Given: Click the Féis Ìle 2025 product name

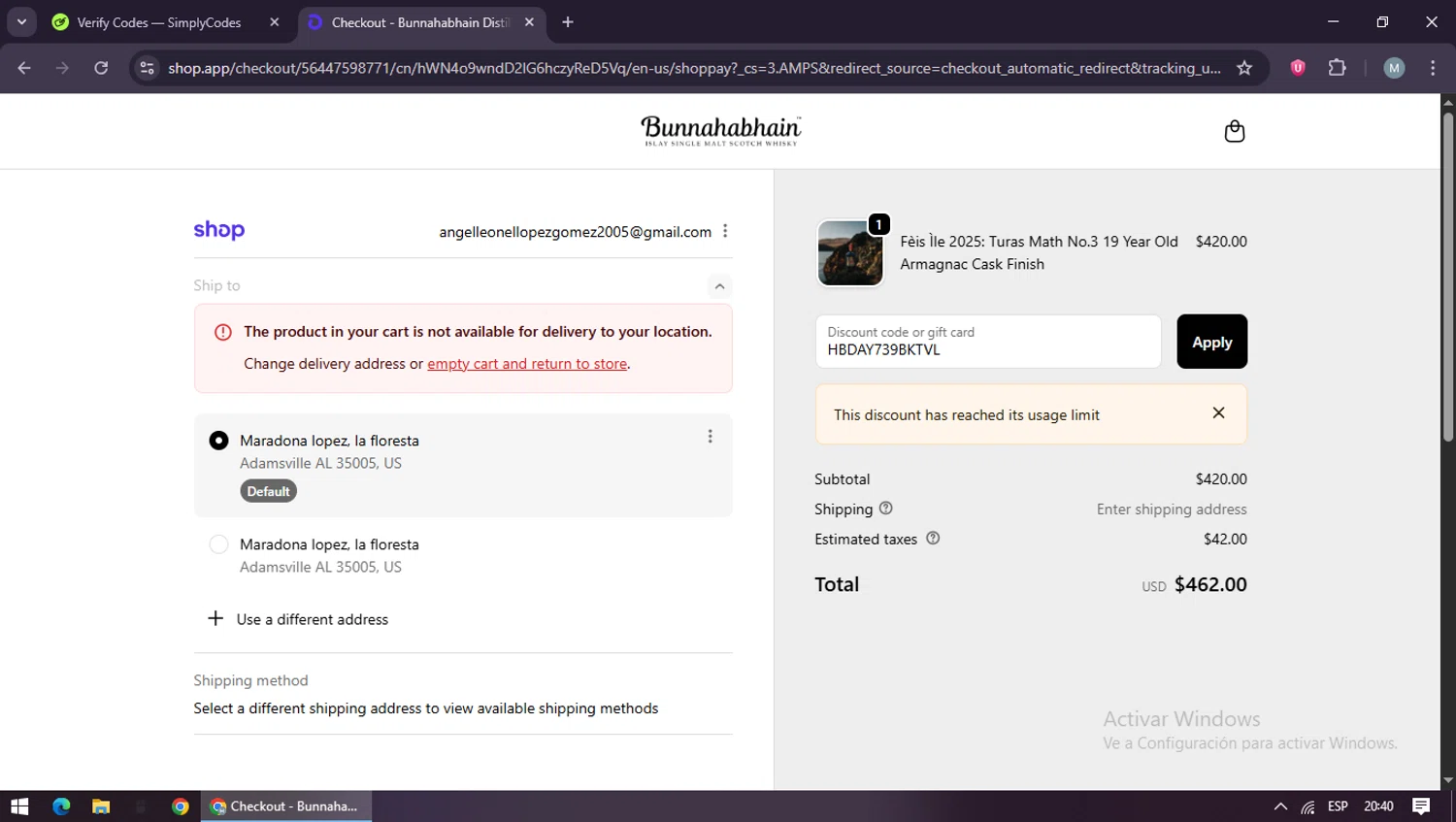Looking at the screenshot, I should [1039, 252].
